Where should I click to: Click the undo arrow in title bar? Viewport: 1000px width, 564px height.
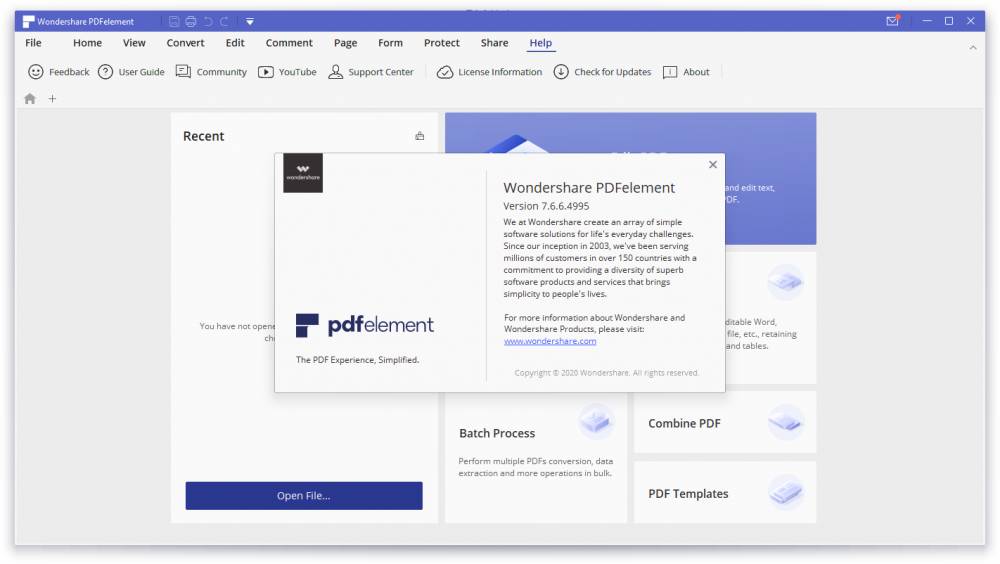(x=208, y=22)
